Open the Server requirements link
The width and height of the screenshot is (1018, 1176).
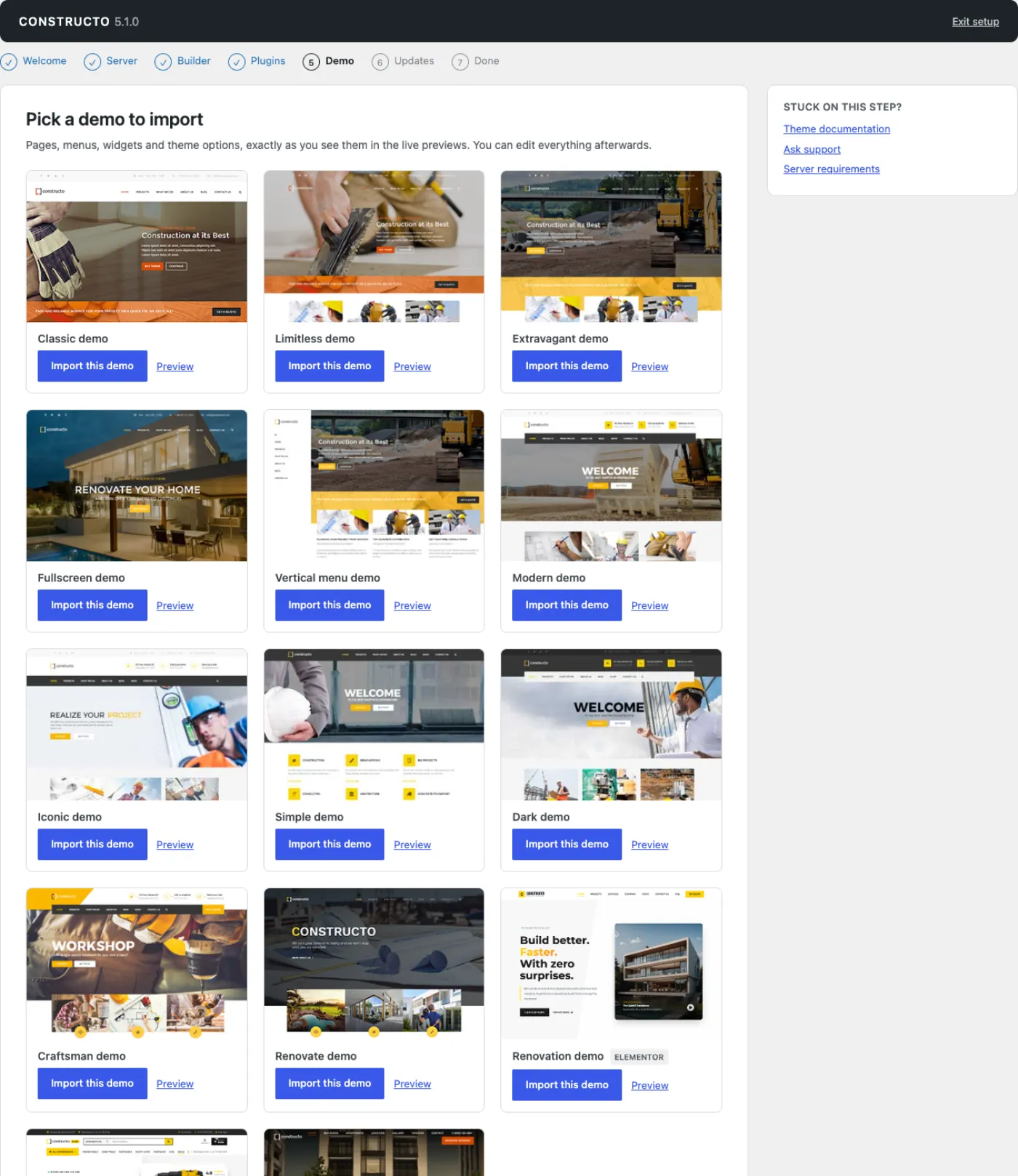(x=831, y=169)
